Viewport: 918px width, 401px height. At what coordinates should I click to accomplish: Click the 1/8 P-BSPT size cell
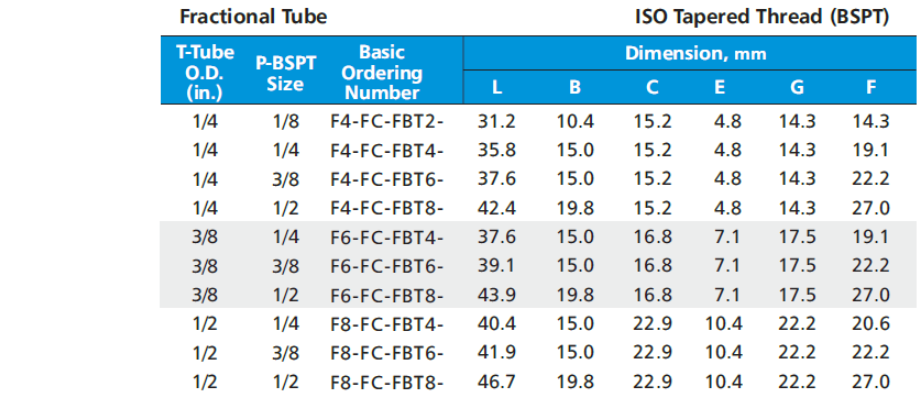(286, 122)
